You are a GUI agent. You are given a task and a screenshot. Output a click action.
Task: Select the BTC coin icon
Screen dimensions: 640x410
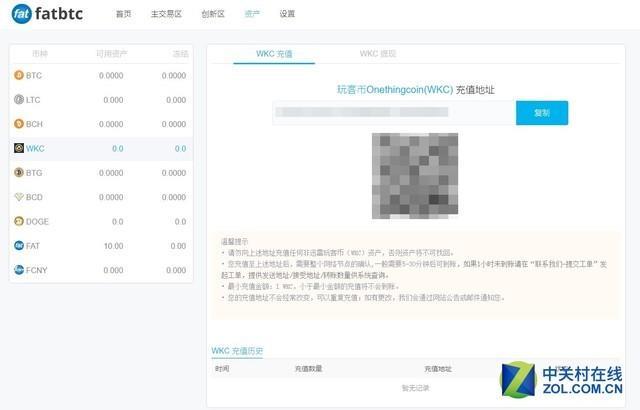point(19,75)
